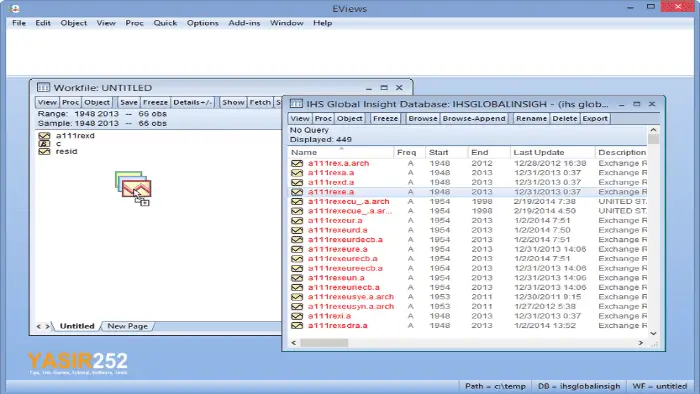Viewport: 700px width, 394px height.
Task: Click DB = ihsglobalinsigh status entry
Action: point(579,386)
